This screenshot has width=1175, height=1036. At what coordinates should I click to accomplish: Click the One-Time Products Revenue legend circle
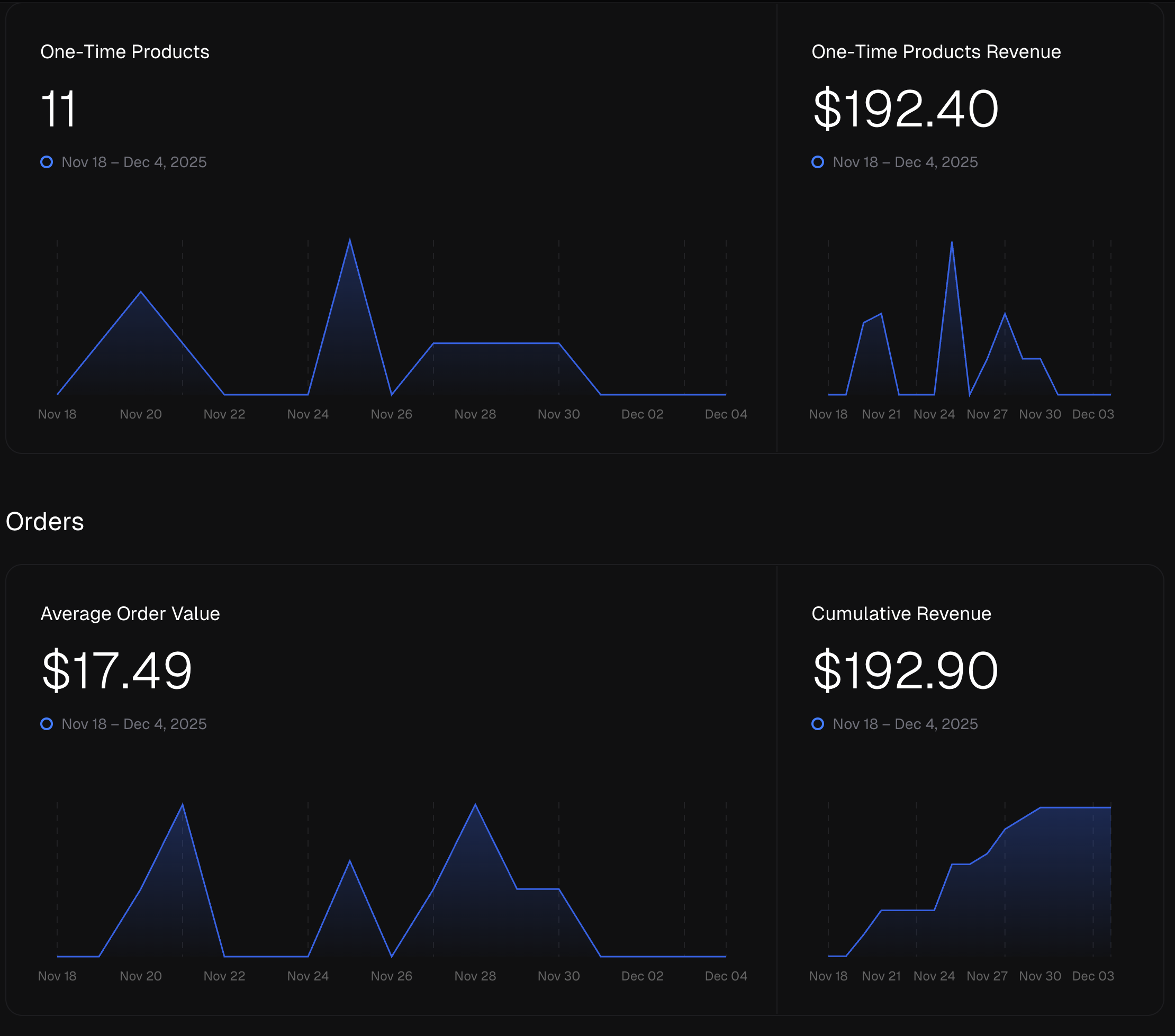(817, 162)
